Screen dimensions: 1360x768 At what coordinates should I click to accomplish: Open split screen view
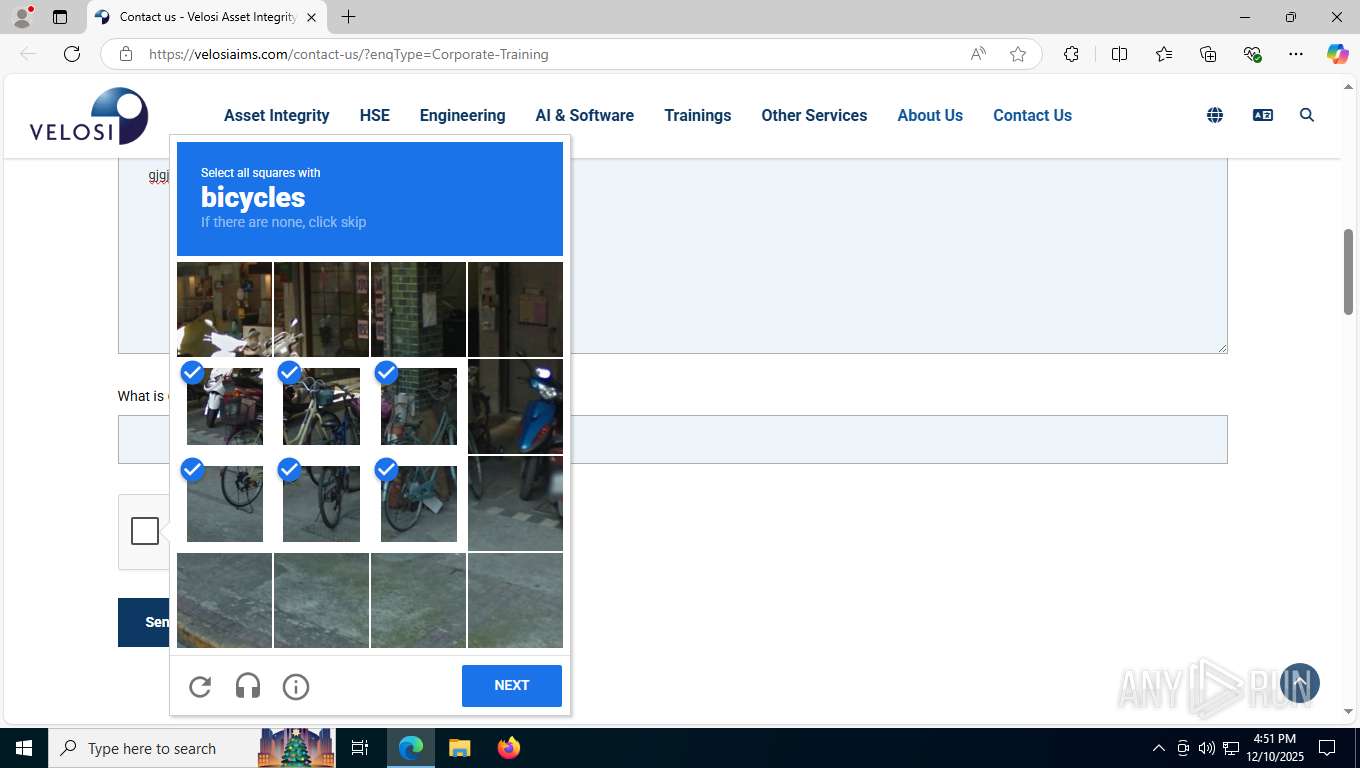[1120, 54]
